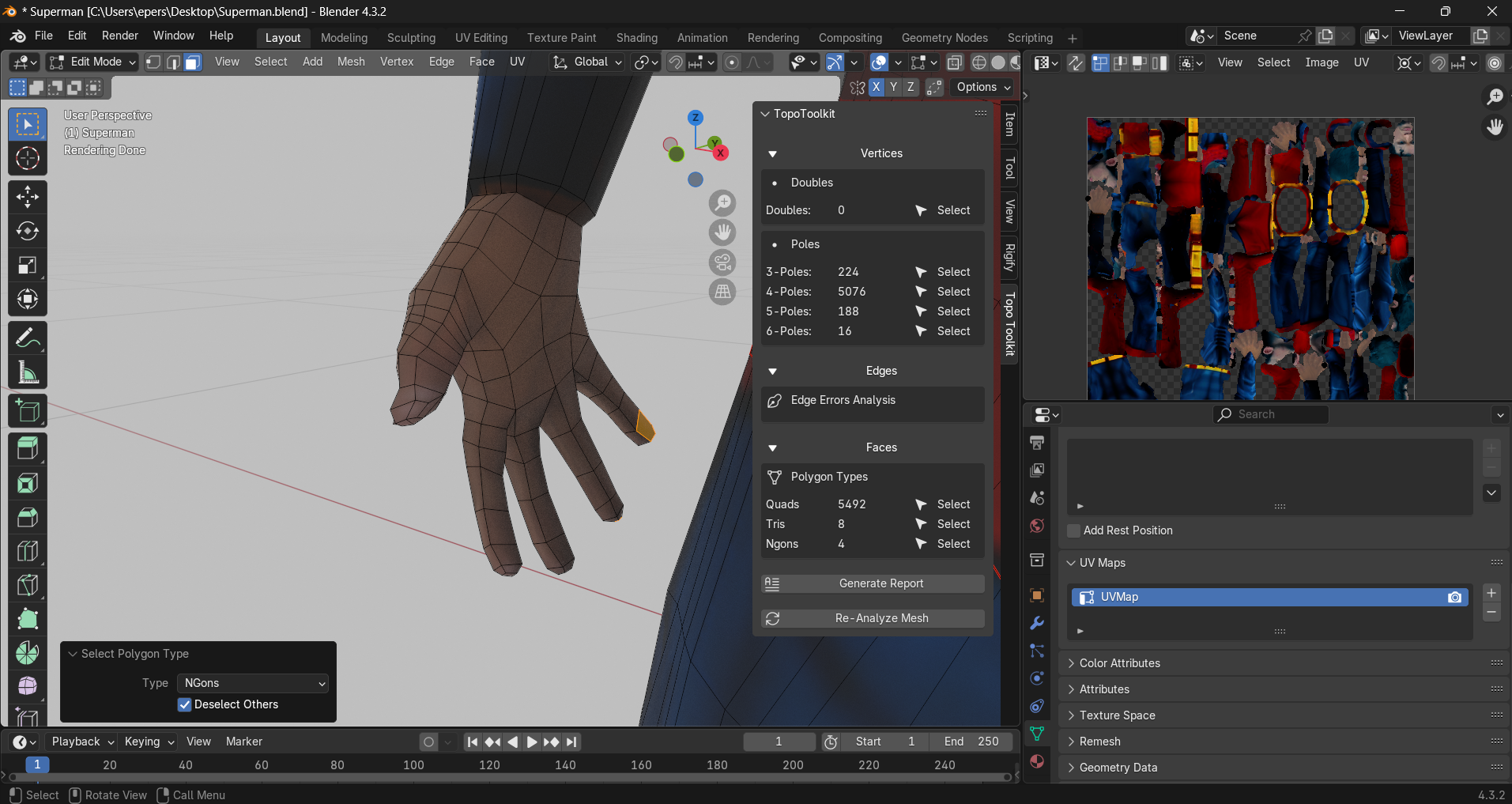Image resolution: width=1512 pixels, height=804 pixels.
Task: Open the Modifiers wrench properties tab
Action: (1037, 623)
